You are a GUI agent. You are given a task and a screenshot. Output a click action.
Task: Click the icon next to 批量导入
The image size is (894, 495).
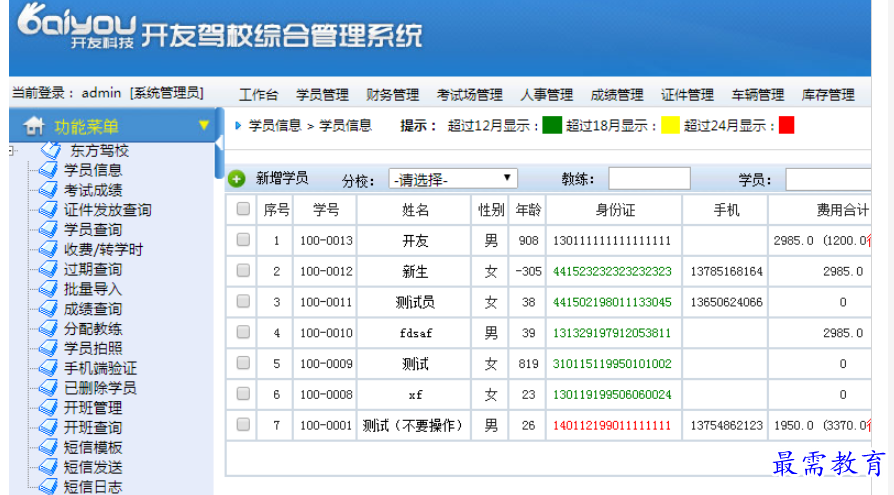(x=48, y=289)
